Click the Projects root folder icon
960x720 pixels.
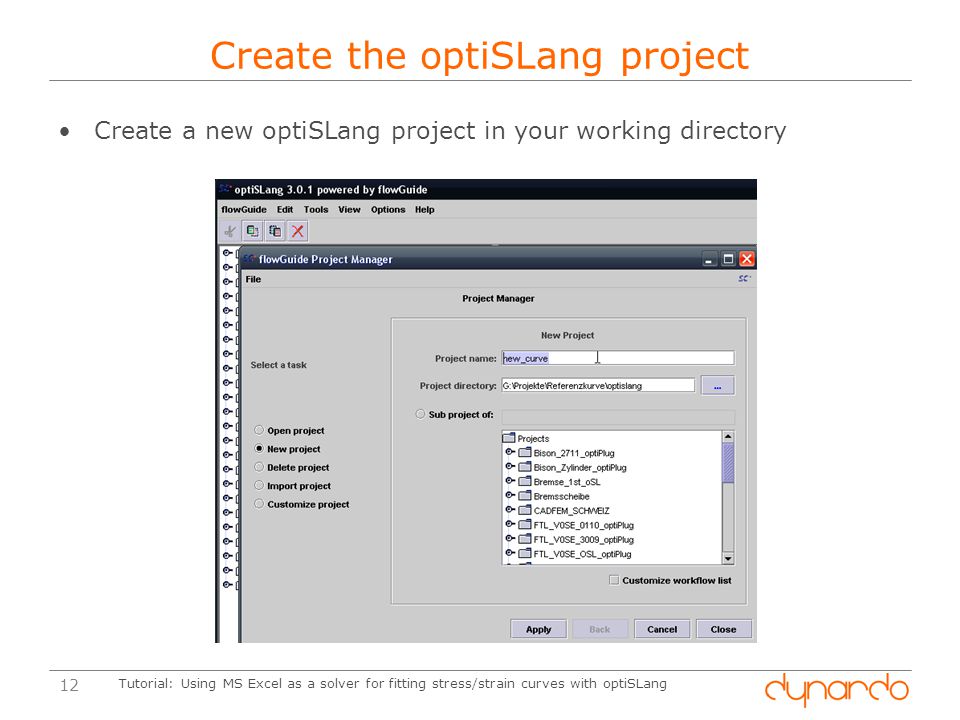pyautogui.click(x=509, y=438)
